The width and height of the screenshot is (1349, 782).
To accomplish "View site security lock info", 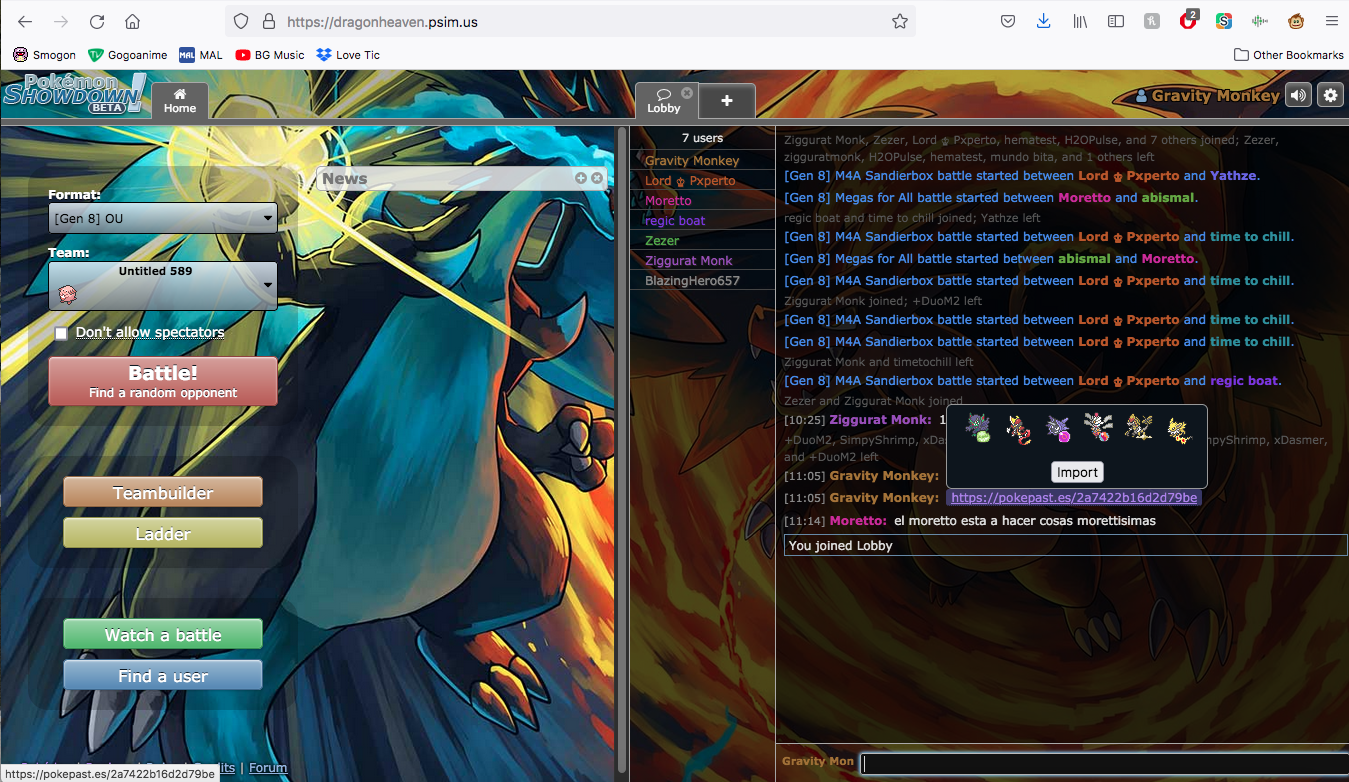I will pos(268,21).
